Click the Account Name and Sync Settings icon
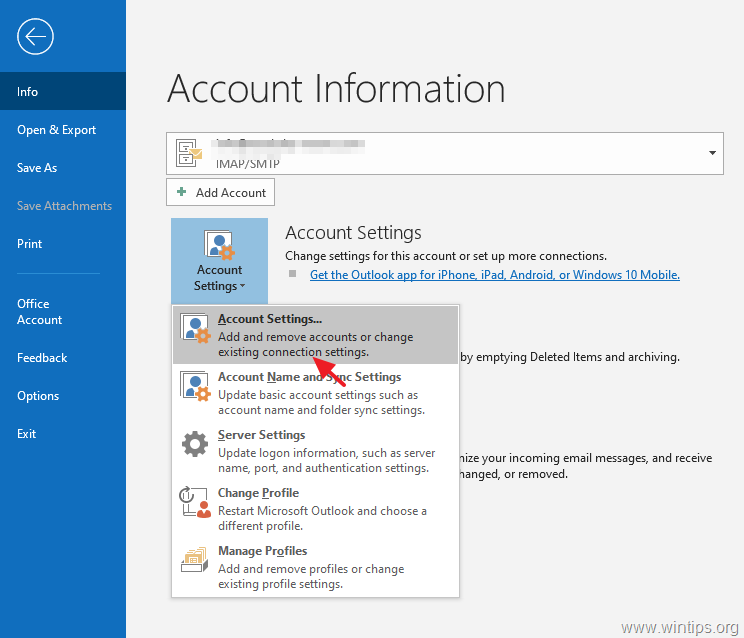The height and width of the screenshot is (638, 744). click(x=195, y=386)
